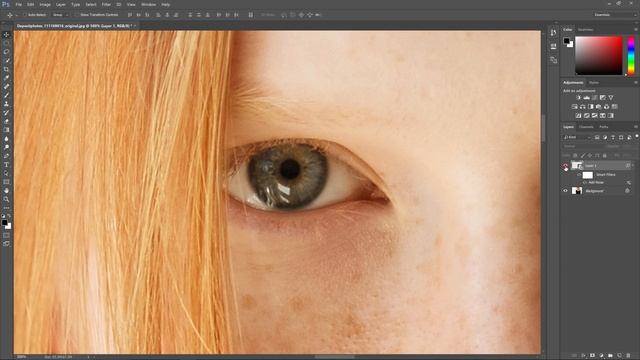Select the Pen tool
Screen dimensions: 640x360
click(x=6, y=156)
